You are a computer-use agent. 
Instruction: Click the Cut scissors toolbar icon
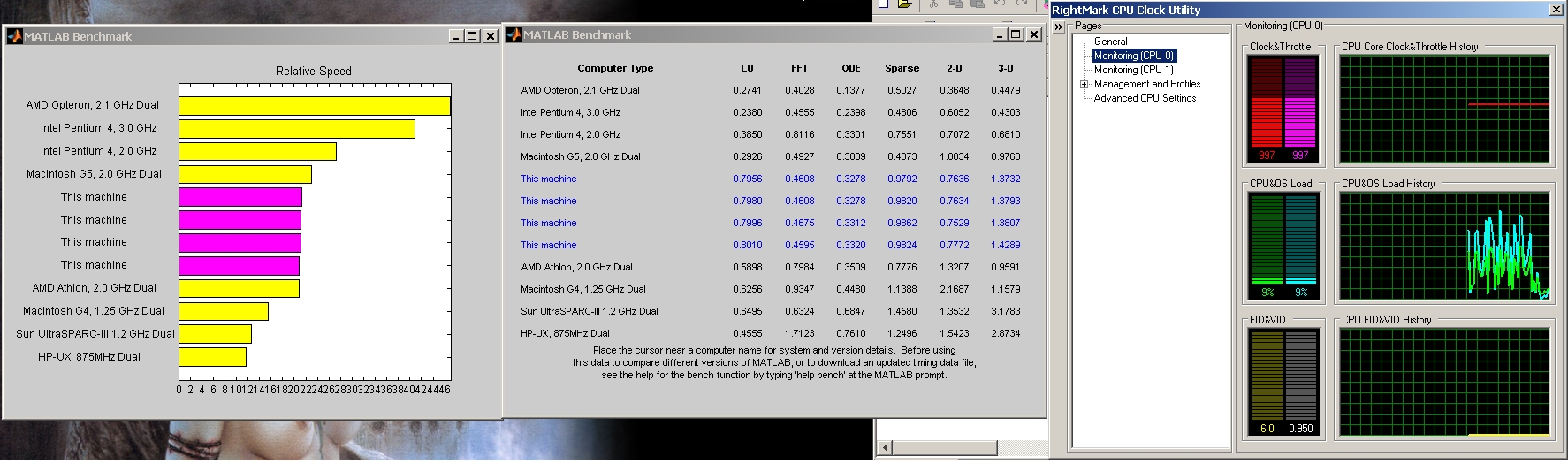coord(932,4)
